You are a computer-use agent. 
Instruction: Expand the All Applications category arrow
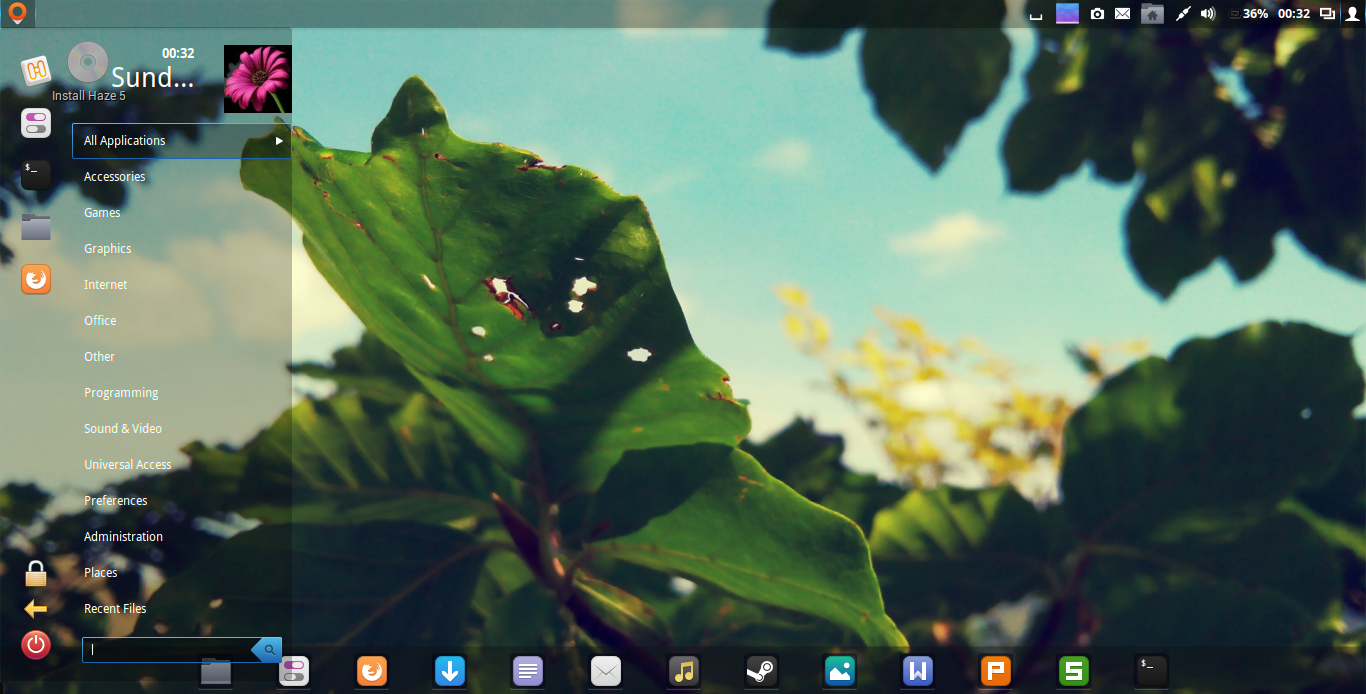[x=280, y=141]
